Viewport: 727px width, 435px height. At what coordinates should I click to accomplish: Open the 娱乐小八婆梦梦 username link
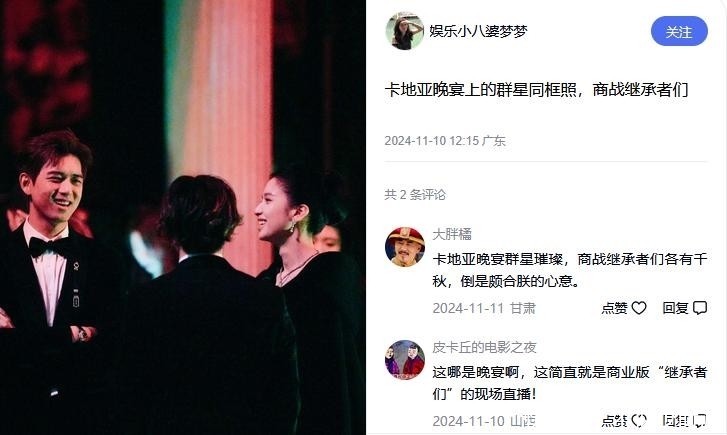click(x=478, y=31)
